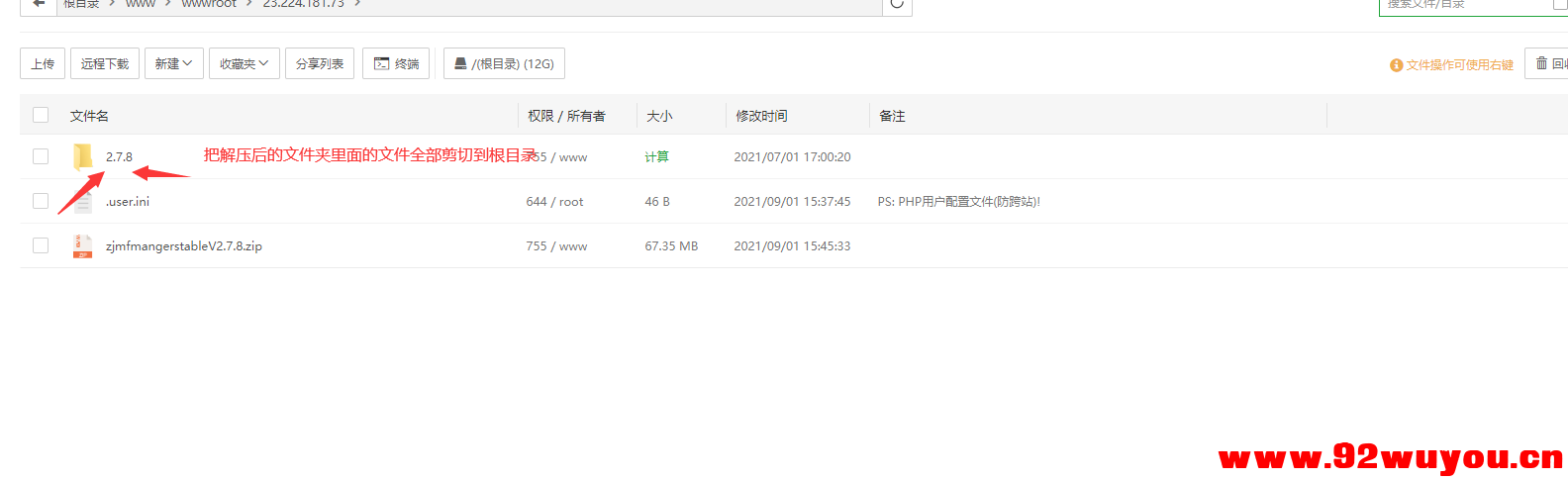Viewport: 1568px width, 481px height.
Task: Open the 终端 terminal button
Action: [x=396, y=63]
